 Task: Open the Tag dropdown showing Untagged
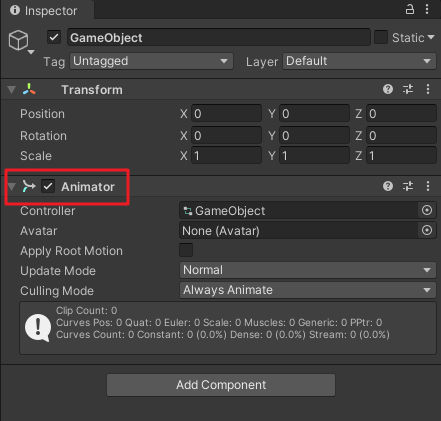(151, 61)
